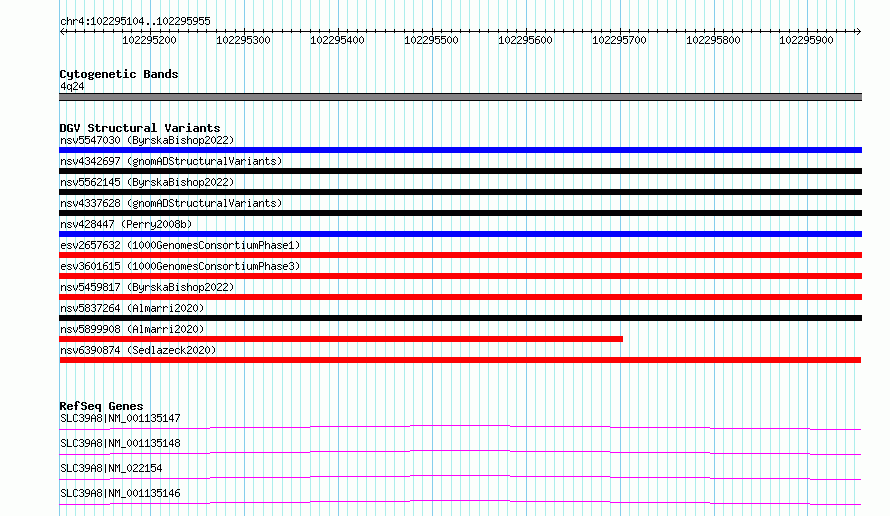Select the nsv4337628 black variant bar
Image resolution: width=890 pixels, height=516 pixels.
460,213
